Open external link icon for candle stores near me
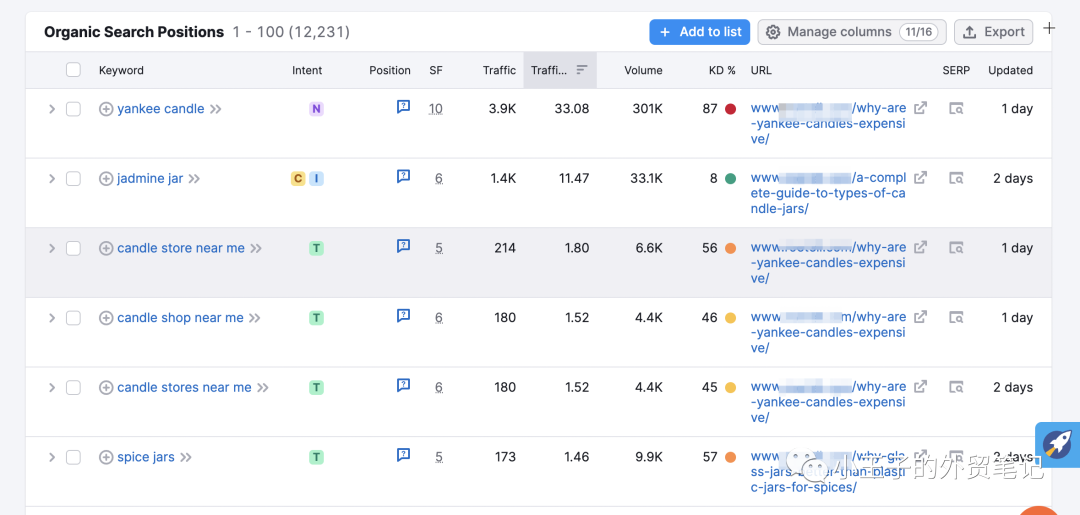The width and height of the screenshot is (1080, 515). [x=920, y=387]
